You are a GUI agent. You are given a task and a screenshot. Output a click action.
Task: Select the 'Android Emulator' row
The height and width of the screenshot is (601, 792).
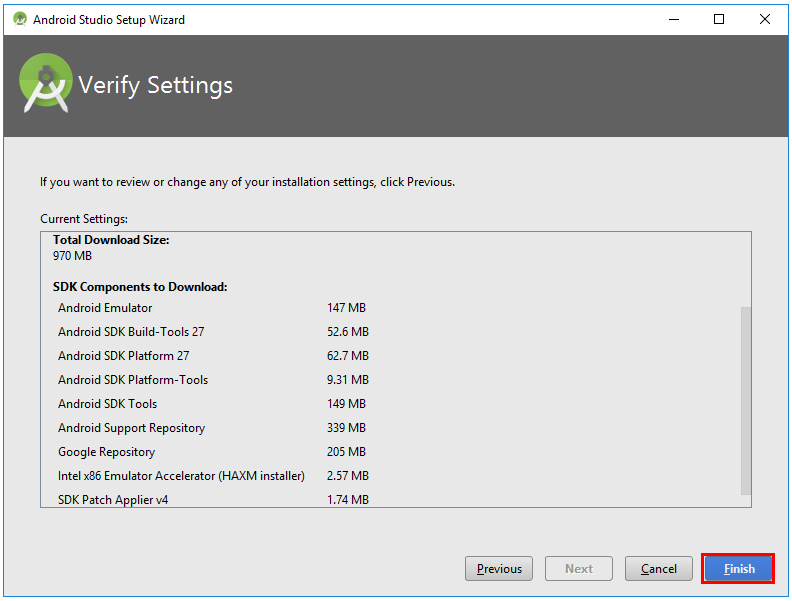click(105, 308)
